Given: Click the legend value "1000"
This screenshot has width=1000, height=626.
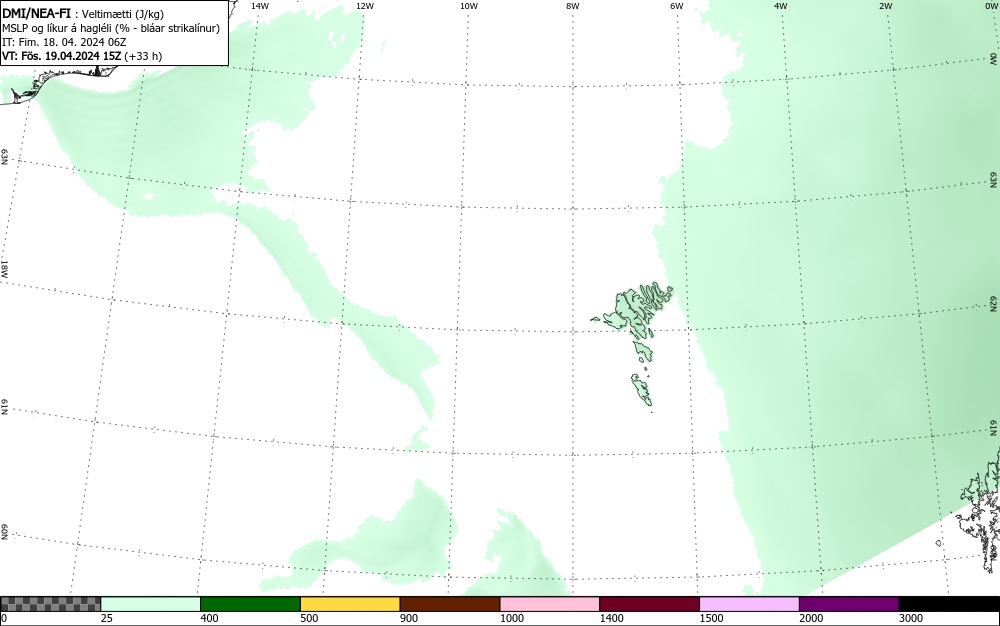Looking at the screenshot, I should pyautogui.click(x=512, y=618).
